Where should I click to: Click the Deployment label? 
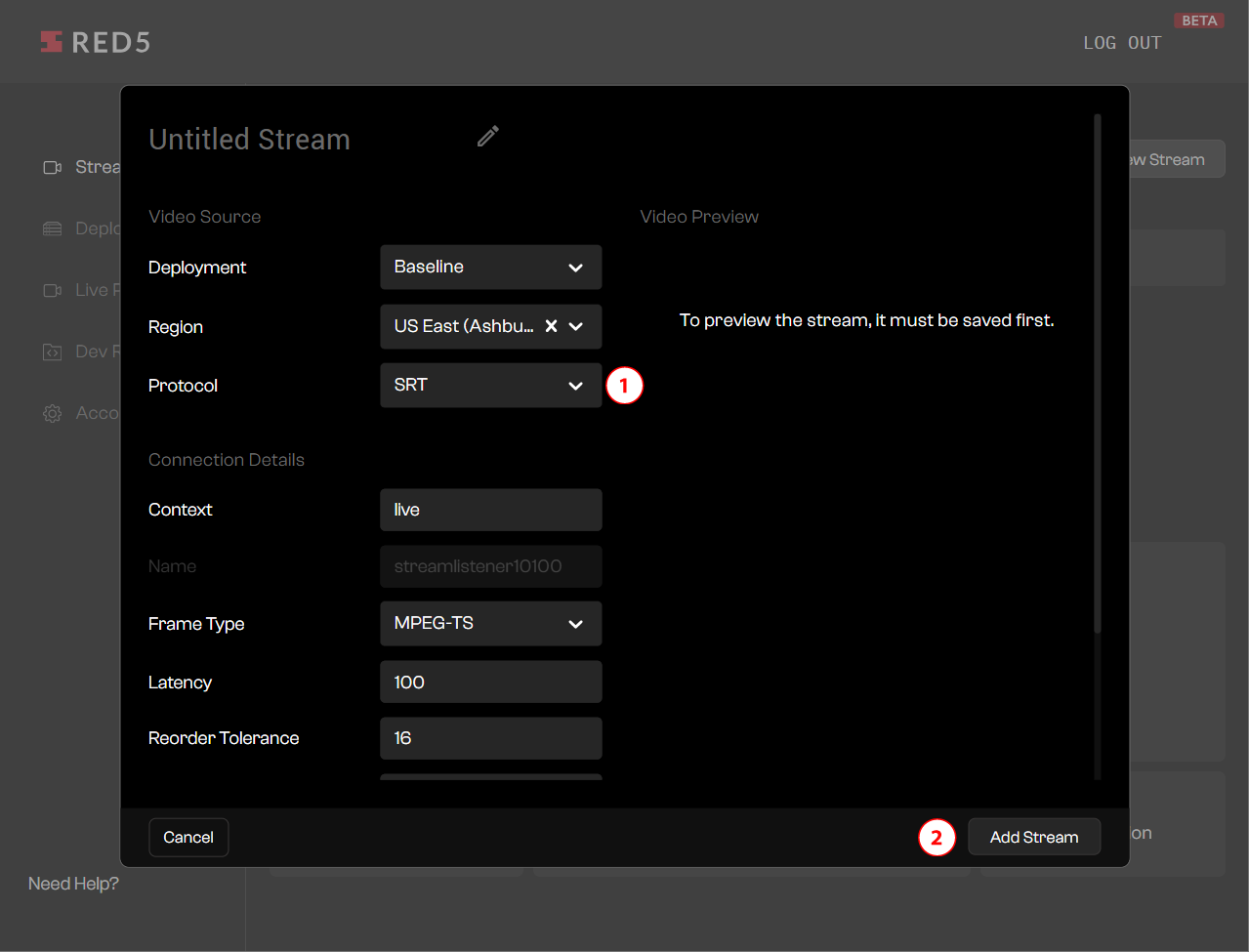point(197,268)
